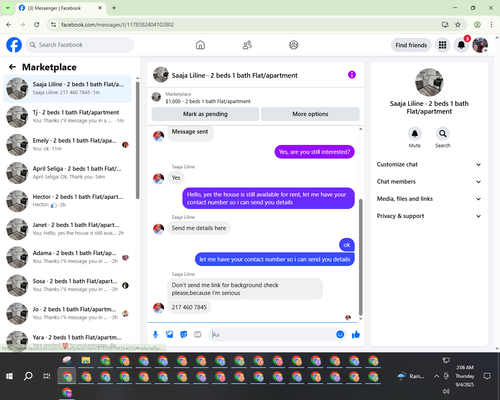This screenshot has width=500, height=400.
Task: Click the purple conversation information icon
Action: coord(352,75)
